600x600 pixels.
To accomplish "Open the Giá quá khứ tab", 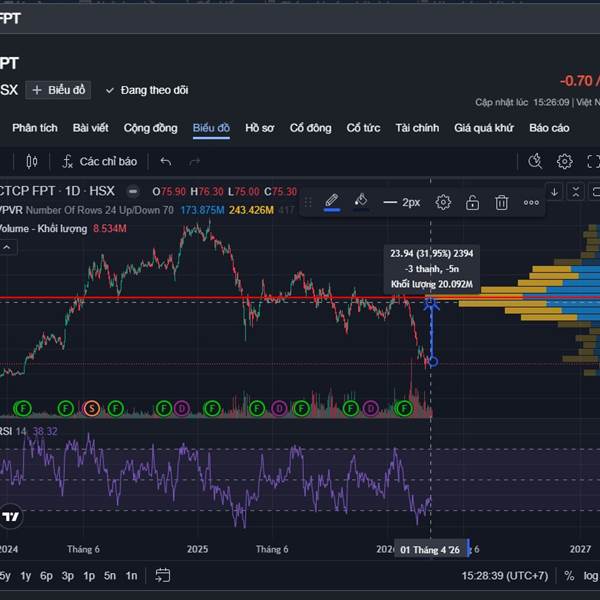I will pyautogui.click(x=484, y=128).
